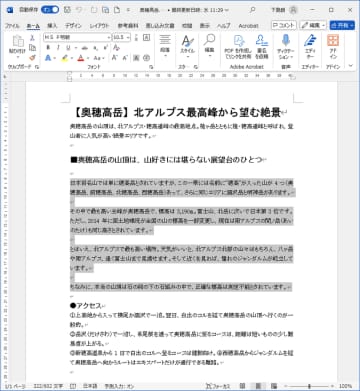Click the Save icon in title bar
This screenshot has width=360, height=391.
pyautogui.click(x=67, y=10)
